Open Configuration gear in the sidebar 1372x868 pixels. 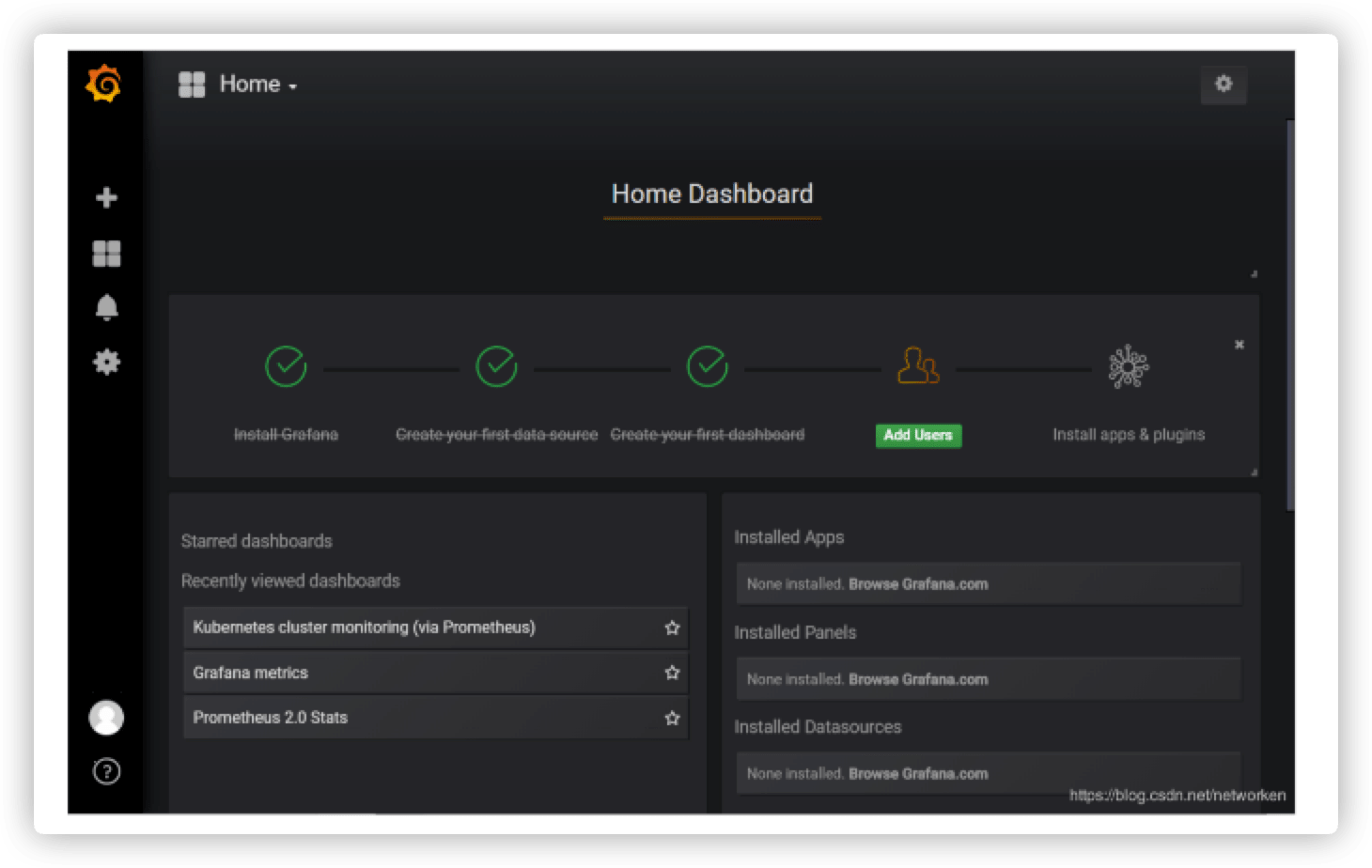106,362
